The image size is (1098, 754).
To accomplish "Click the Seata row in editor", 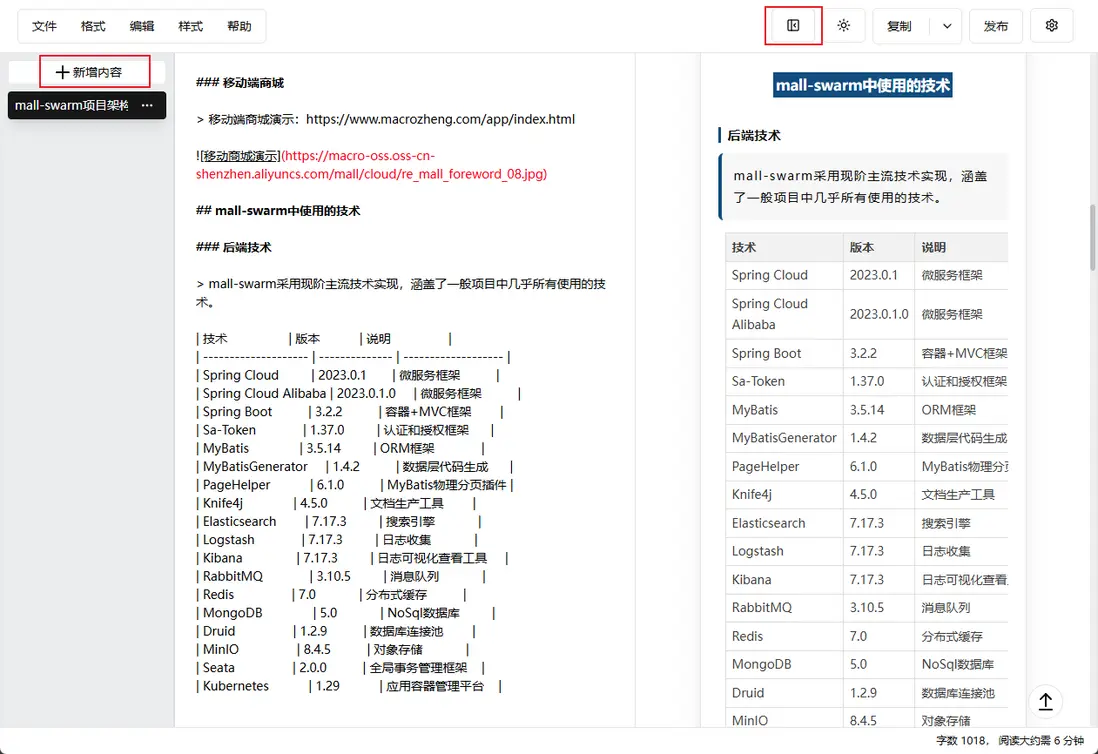I will pyautogui.click(x=340, y=668).
